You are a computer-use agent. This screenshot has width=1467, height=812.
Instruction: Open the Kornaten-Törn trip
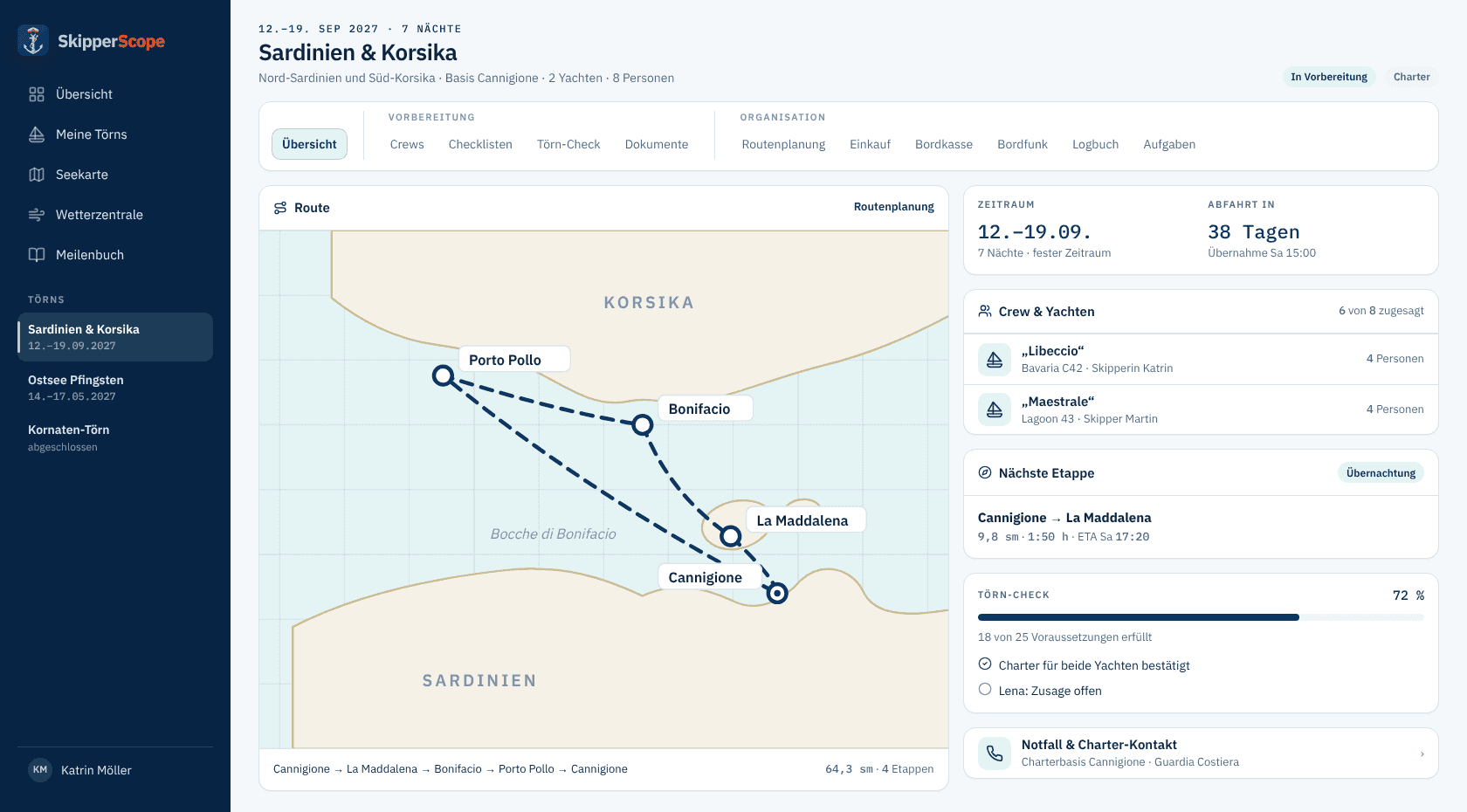click(x=115, y=437)
